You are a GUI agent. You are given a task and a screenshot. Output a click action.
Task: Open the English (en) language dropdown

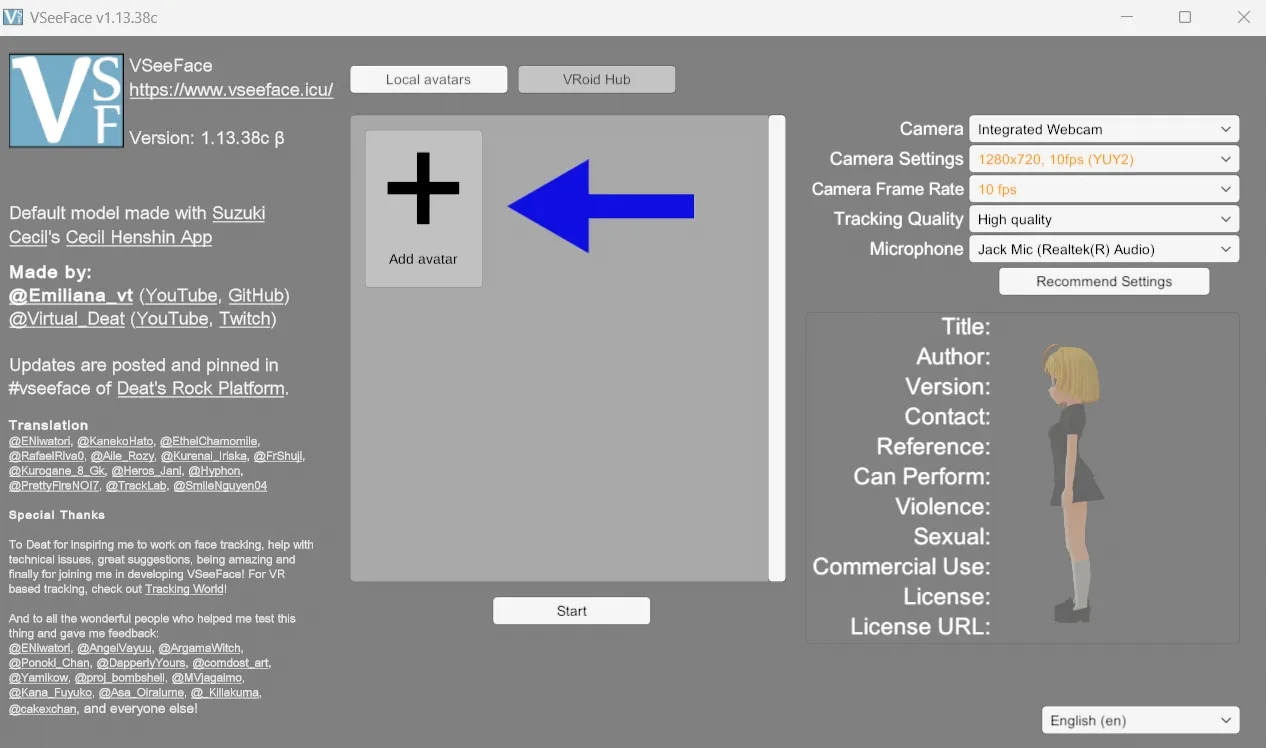(x=1140, y=720)
